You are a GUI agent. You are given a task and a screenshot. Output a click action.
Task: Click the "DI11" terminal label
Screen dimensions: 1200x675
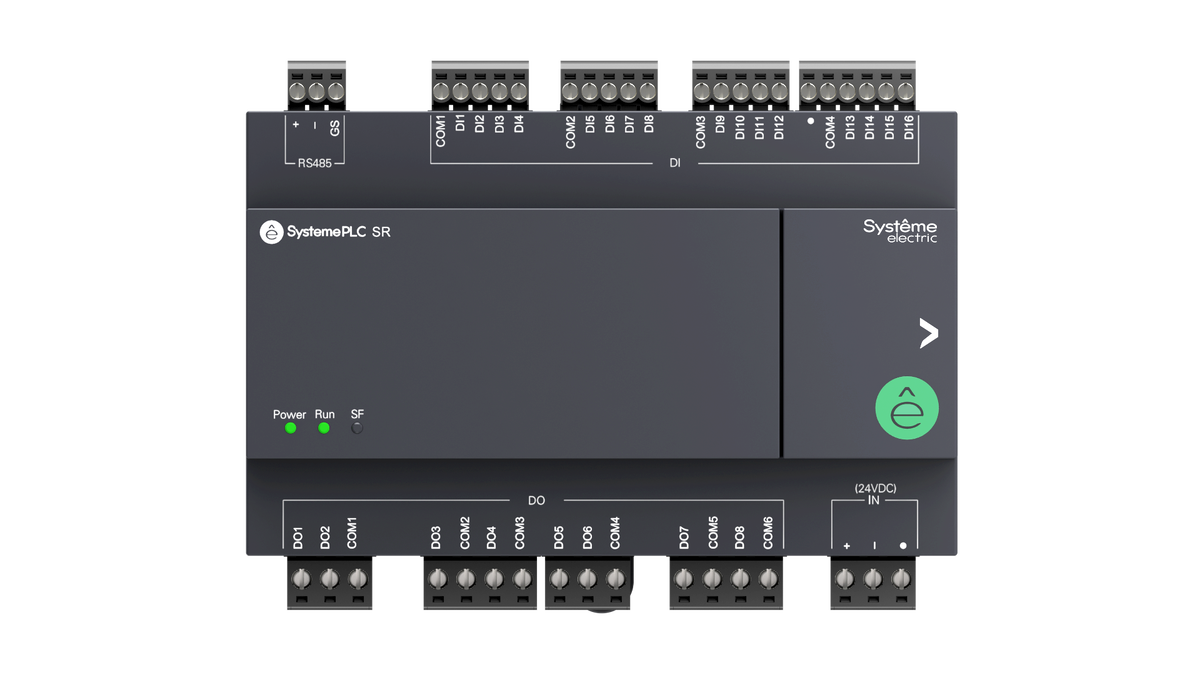click(759, 127)
